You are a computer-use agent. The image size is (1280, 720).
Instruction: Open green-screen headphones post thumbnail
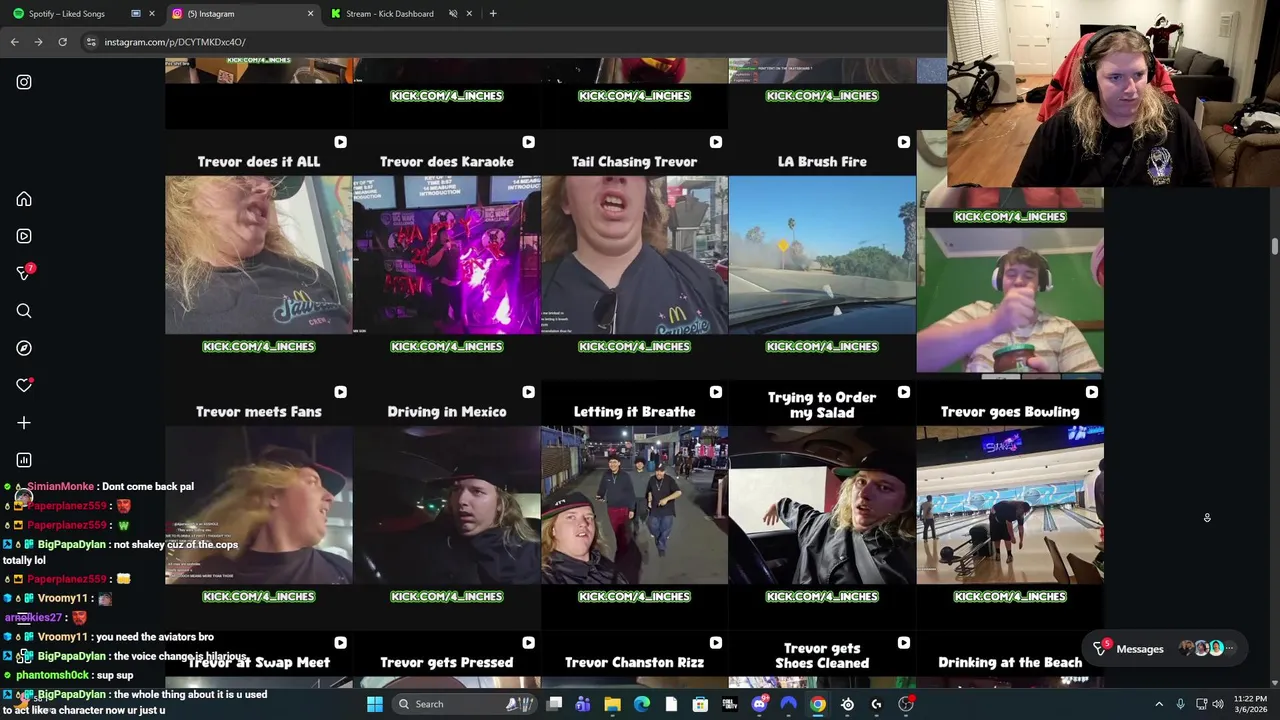coord(1010,300)
